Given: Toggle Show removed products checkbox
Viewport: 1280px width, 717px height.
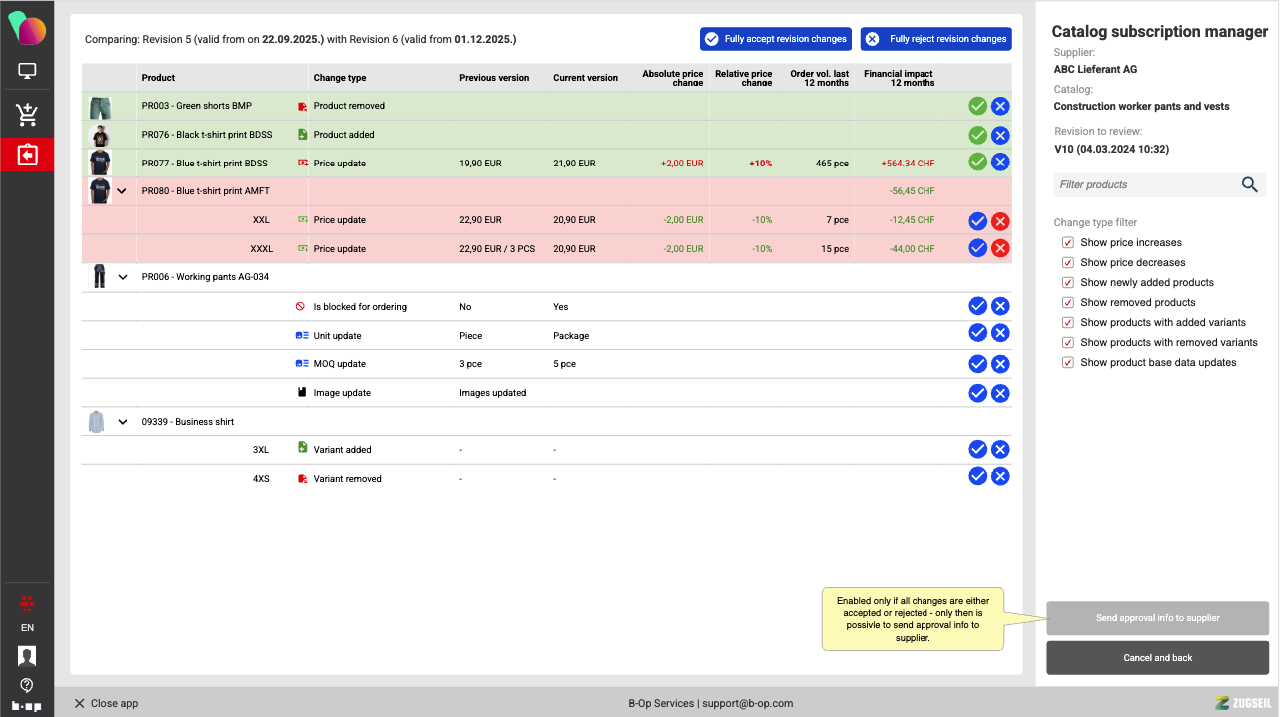Looking at the screenshot, I should click(x=1068, y=303).
